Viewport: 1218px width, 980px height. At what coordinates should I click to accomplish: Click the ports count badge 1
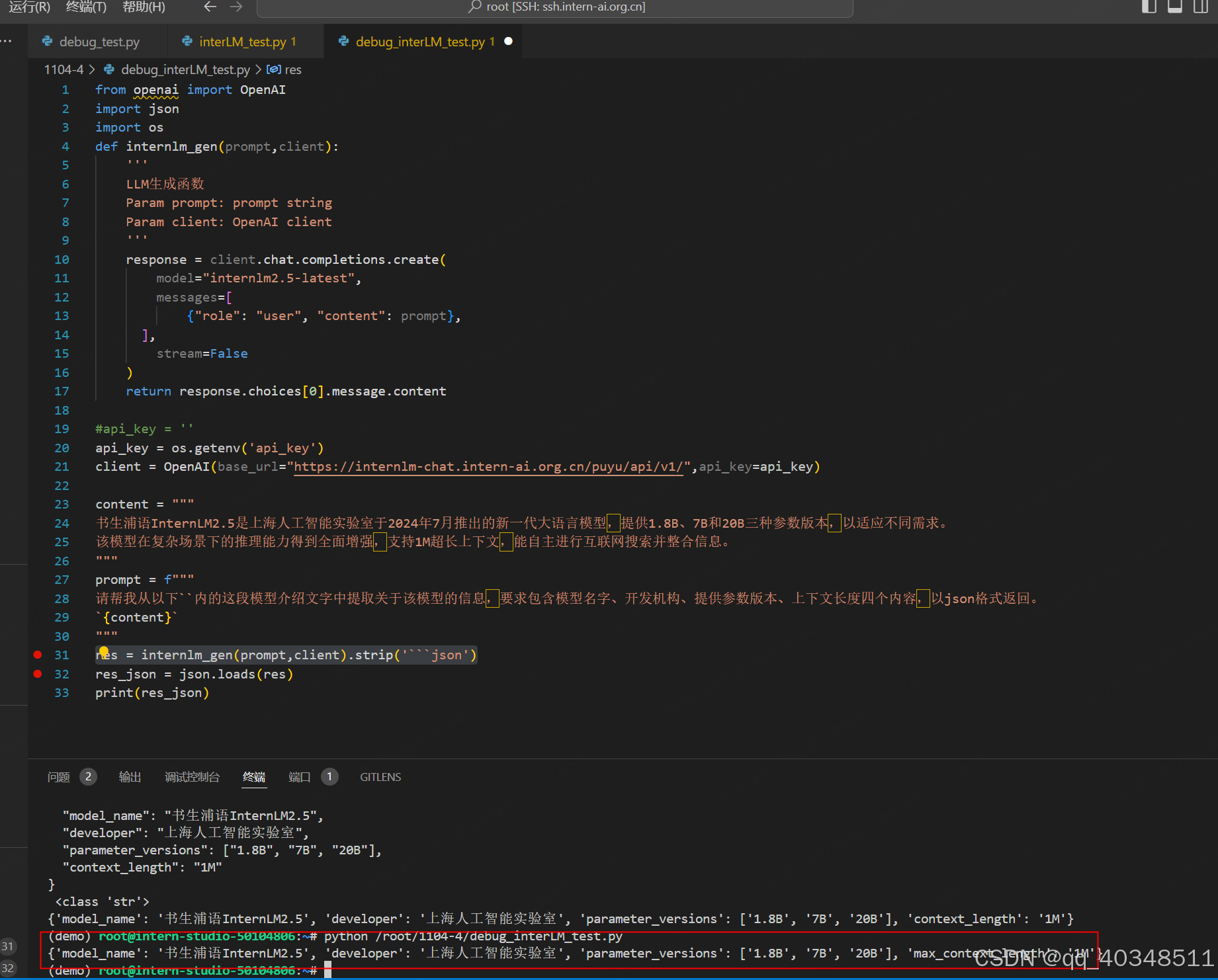[329, 776]
